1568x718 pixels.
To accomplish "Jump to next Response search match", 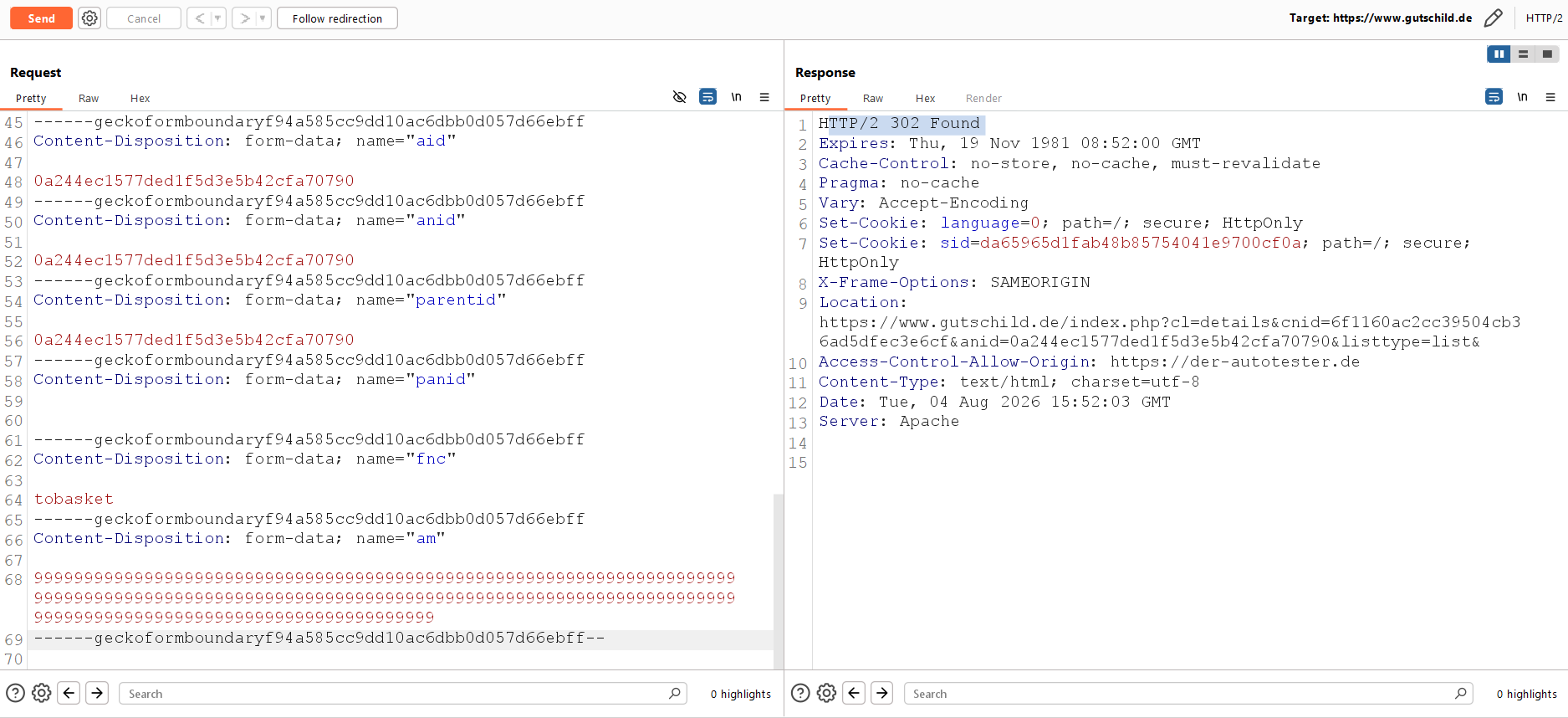I will click(882, 693).
